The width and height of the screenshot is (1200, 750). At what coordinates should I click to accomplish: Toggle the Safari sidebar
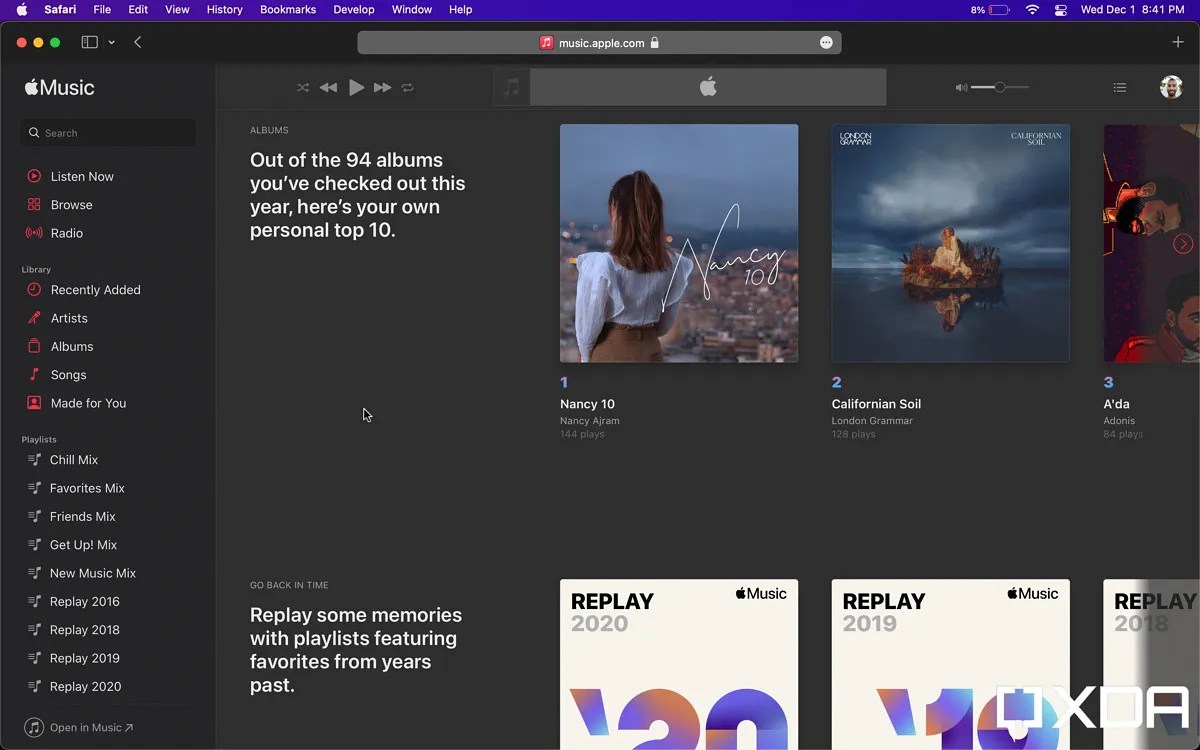pos(89,41)
